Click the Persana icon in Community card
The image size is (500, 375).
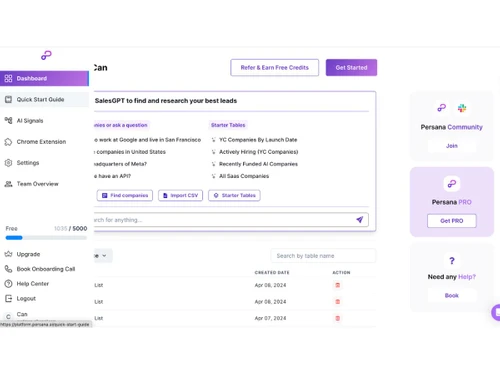tap(442, 108)
